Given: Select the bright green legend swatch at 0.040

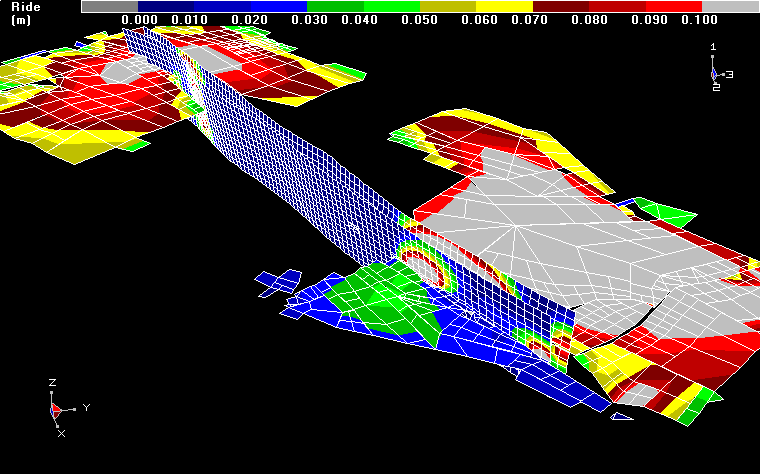Looking at the screenshot, I should click(x=392, y=6).
